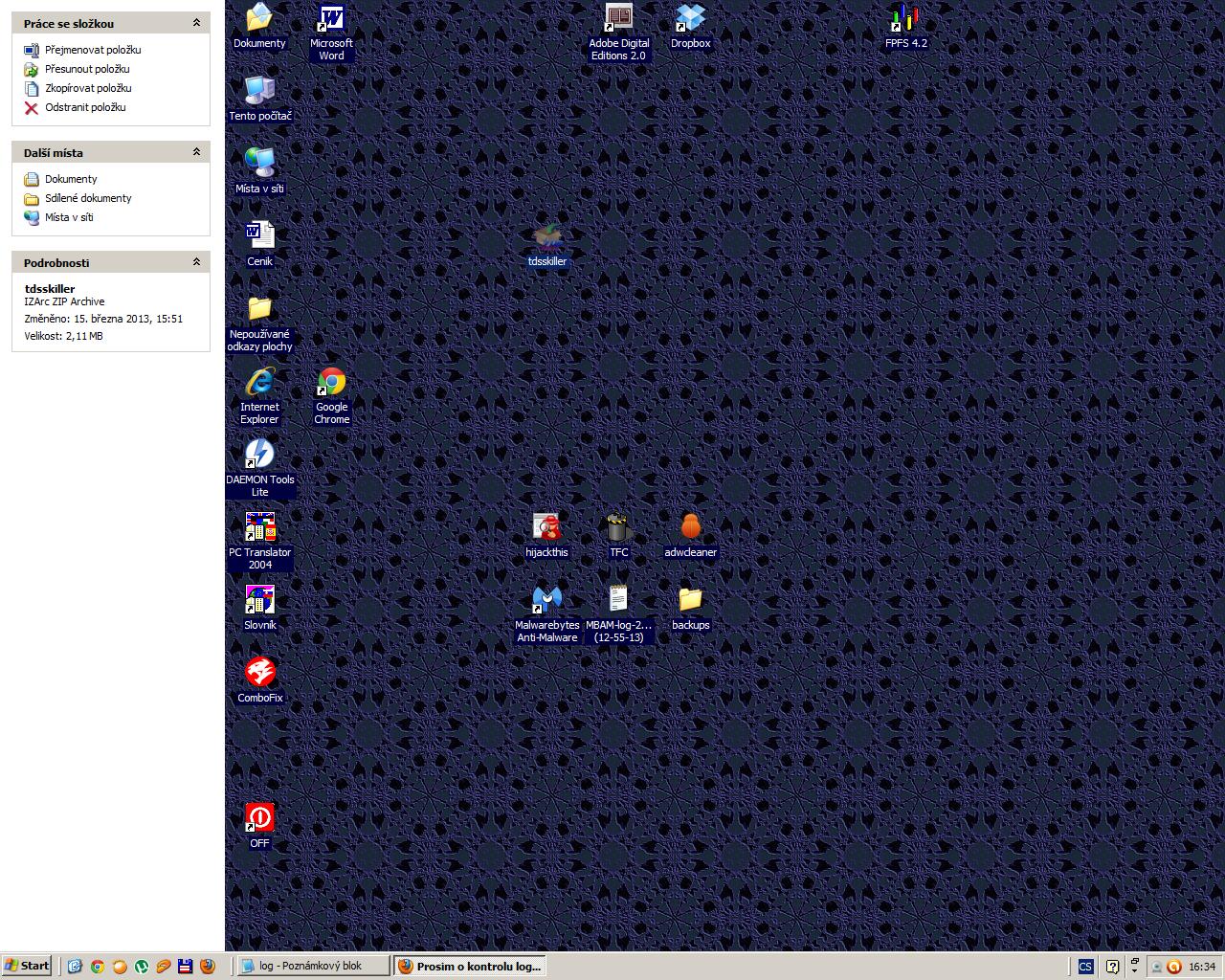
Task: Click the language bar help icon
Action: (1112, 967)
